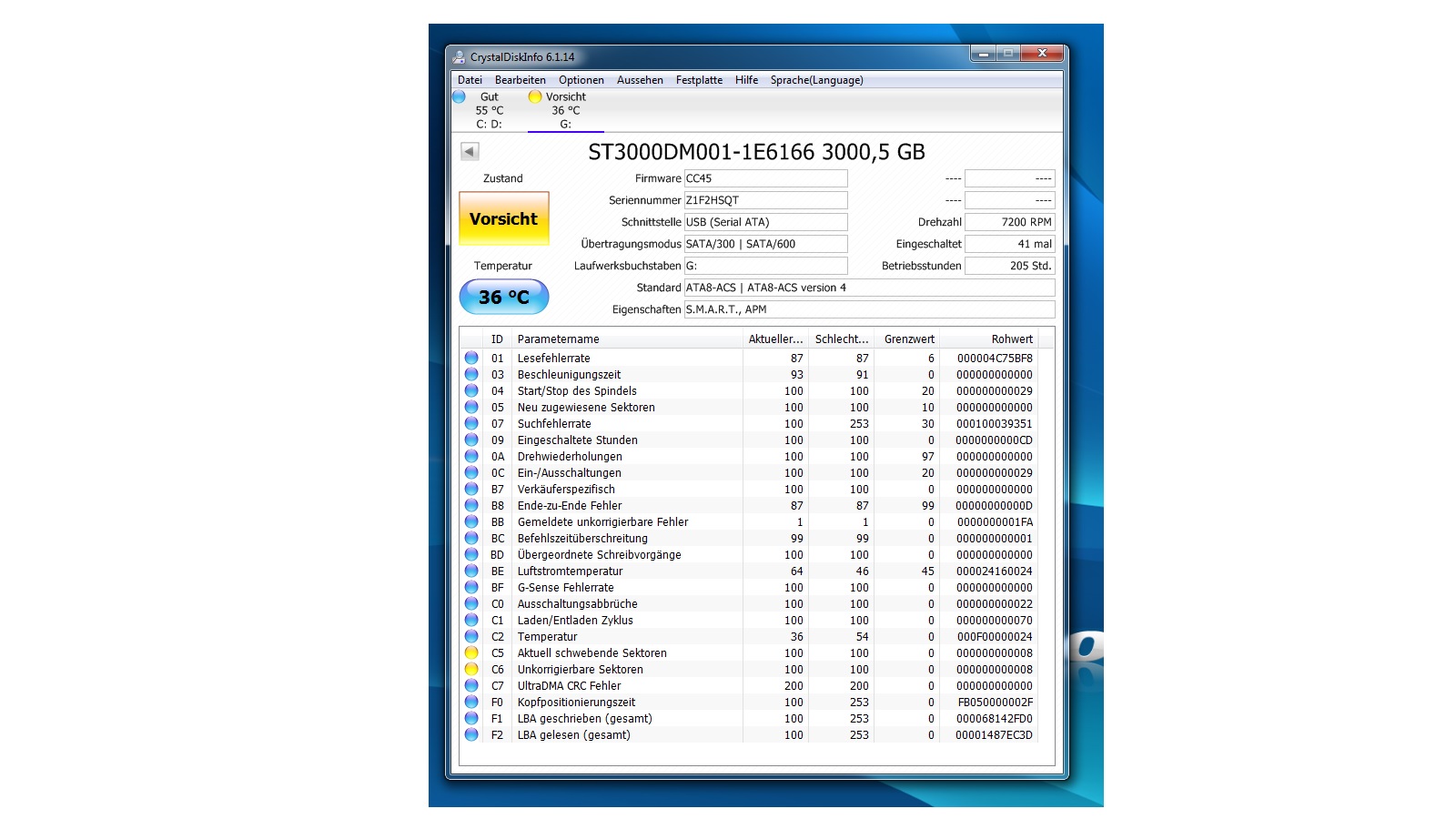Click status orb for Suchfehlerrate row

[471, 423]
